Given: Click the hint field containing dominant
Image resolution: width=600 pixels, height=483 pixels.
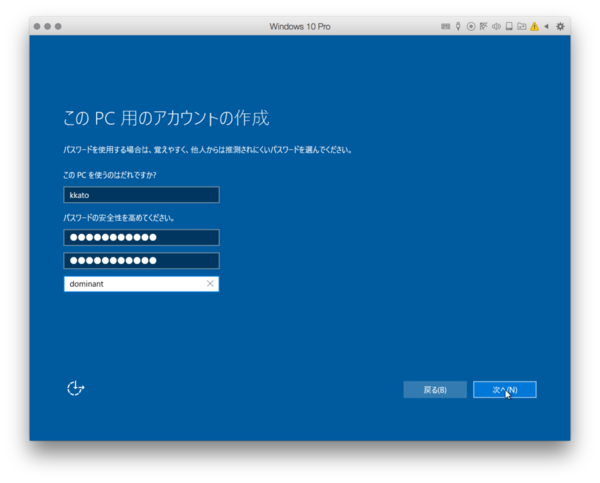Looking at the screenshot, I should 141,284.
